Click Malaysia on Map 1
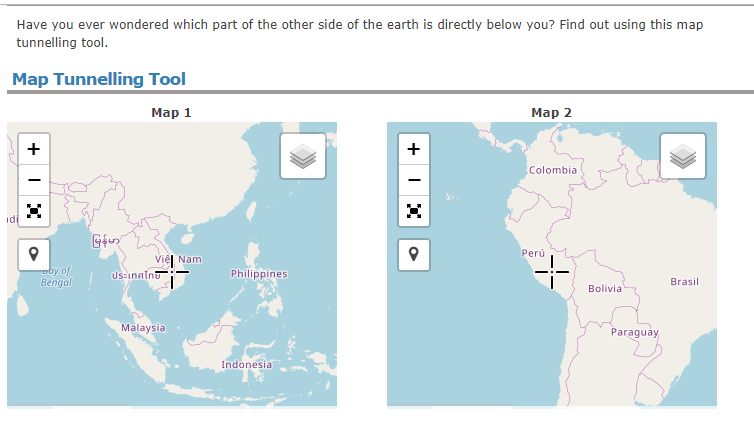 pyautogui.click(x=143, y=328)
